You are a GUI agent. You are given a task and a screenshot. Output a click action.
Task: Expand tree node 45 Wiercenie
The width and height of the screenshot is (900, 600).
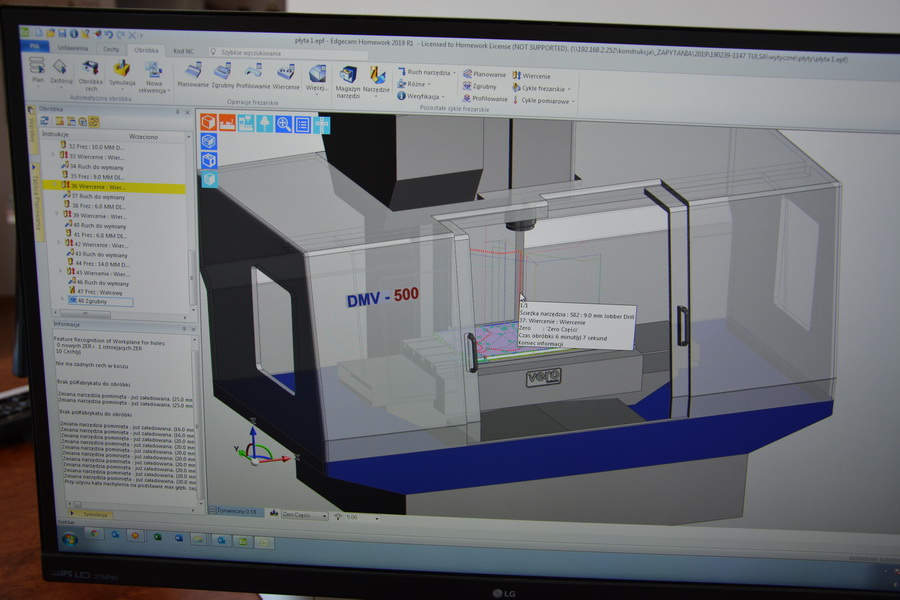[60, 271]
